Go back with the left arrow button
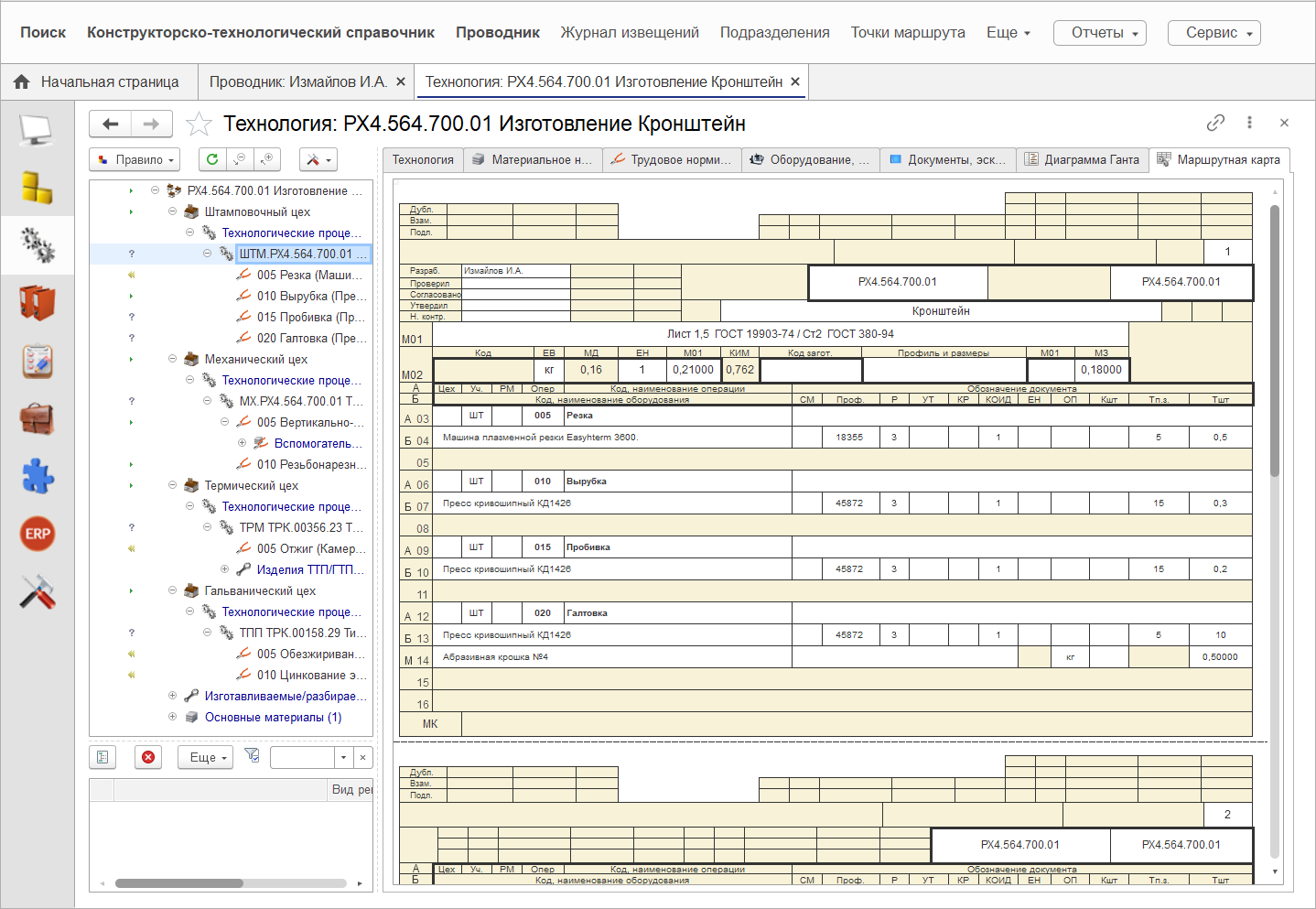1316x909 pixels. point(111,124)
